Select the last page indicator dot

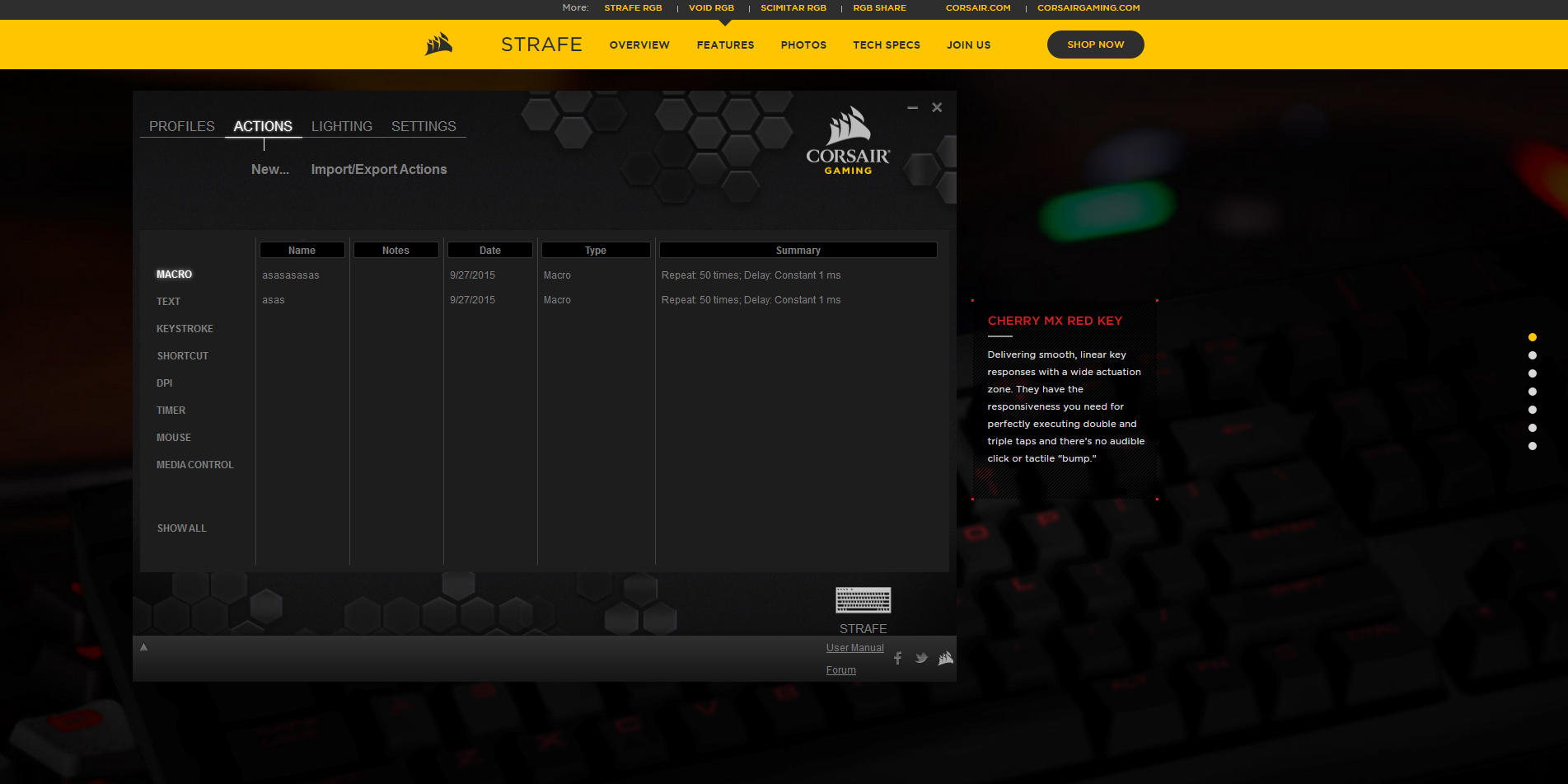tap(1532, 446)
